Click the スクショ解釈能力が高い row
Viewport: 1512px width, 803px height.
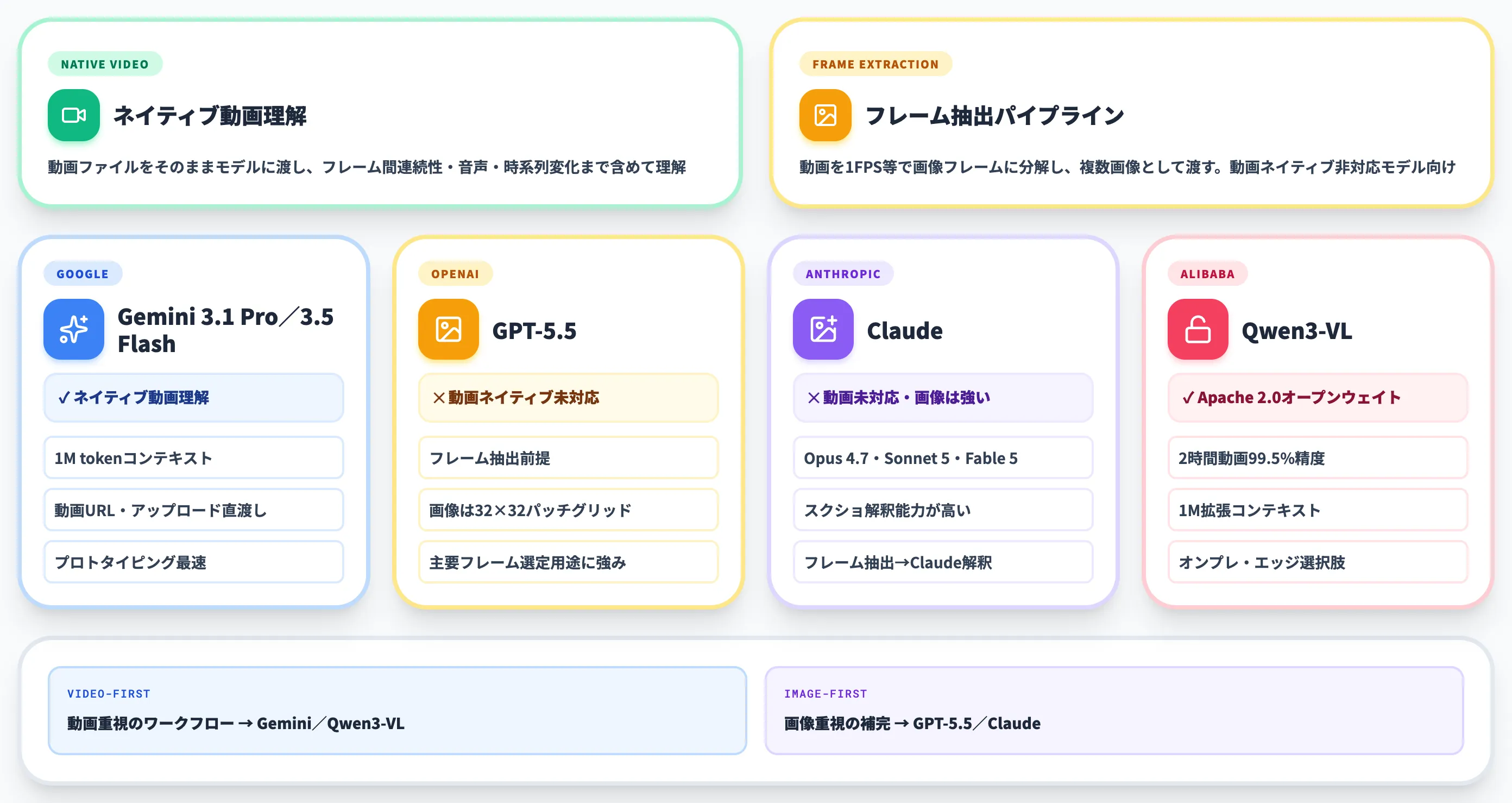pos(943,510)
